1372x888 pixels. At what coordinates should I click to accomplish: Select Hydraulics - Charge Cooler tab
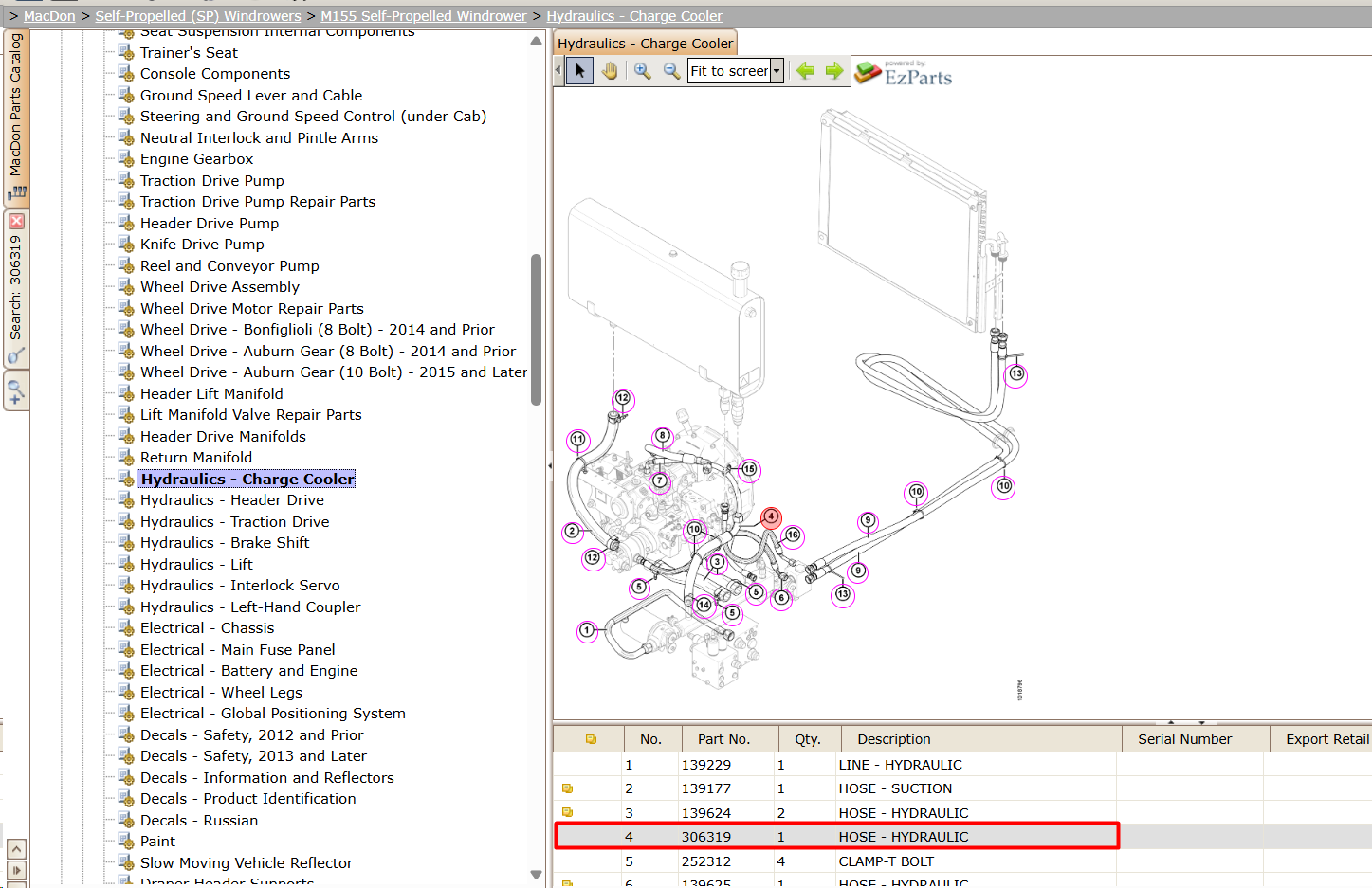645,44
